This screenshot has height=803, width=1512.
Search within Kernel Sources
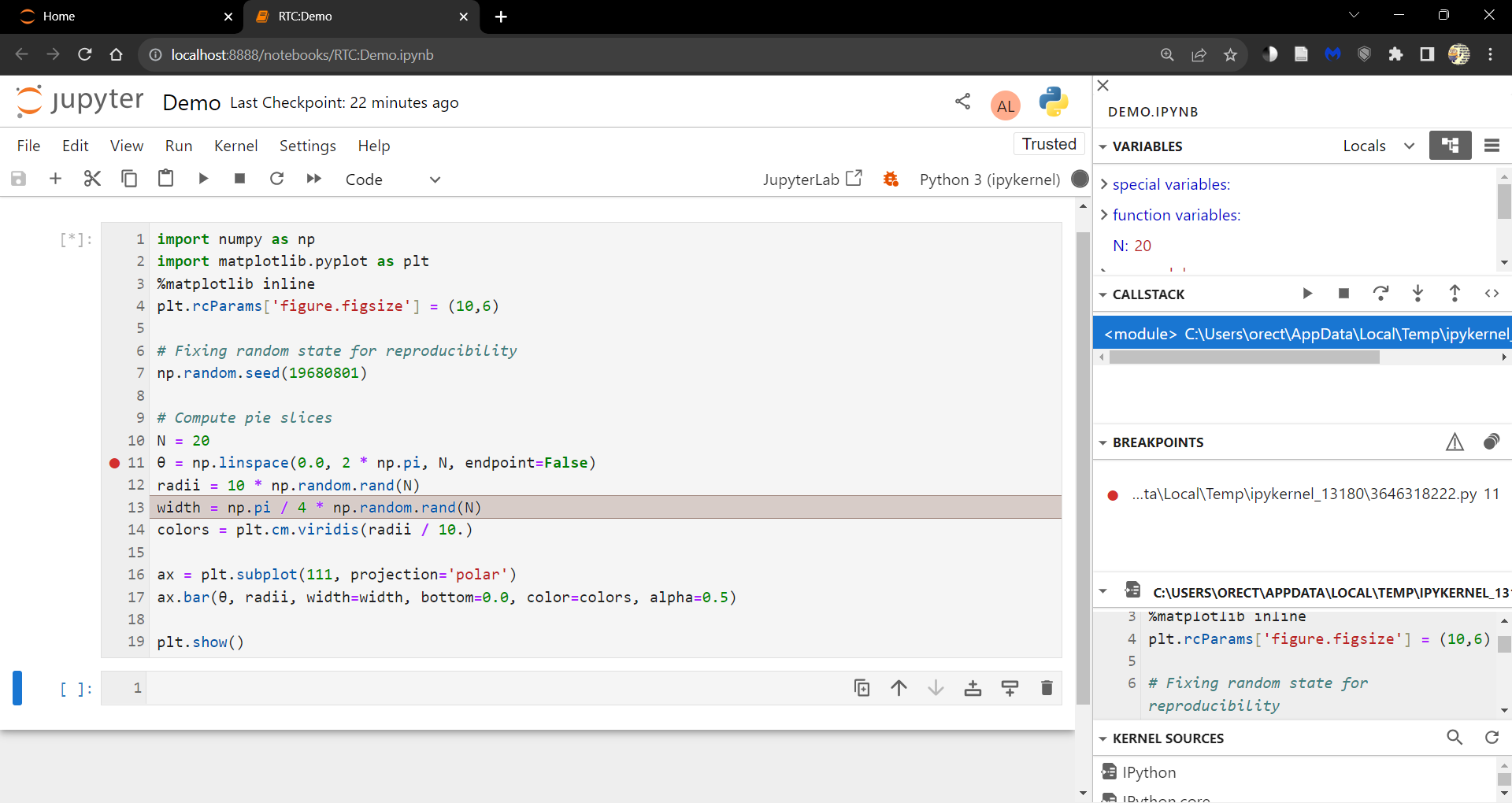pyautogui.click(x=1455, y=738)
